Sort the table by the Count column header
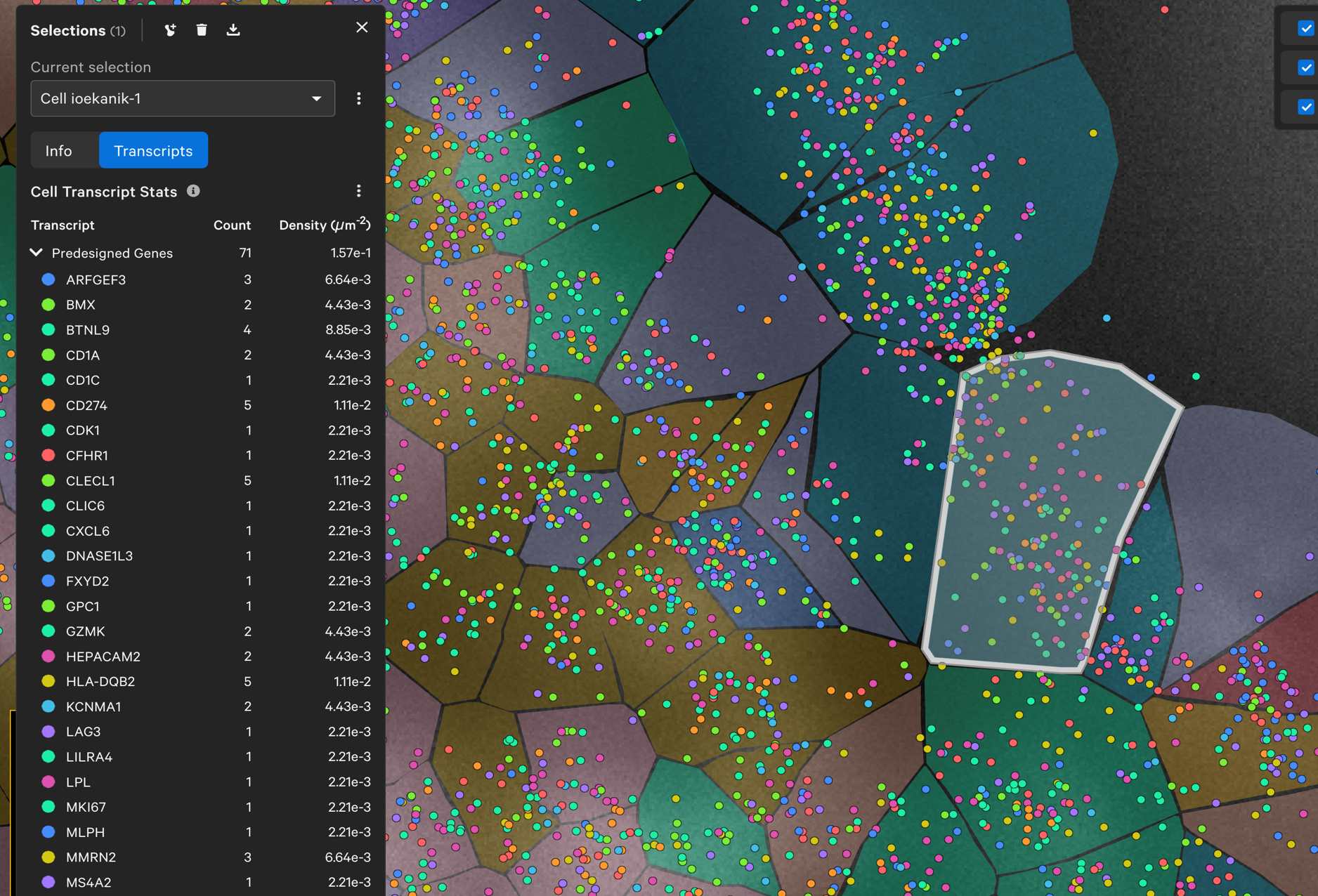The width and height of the screenshot is (1318, 896). (232, 225)
